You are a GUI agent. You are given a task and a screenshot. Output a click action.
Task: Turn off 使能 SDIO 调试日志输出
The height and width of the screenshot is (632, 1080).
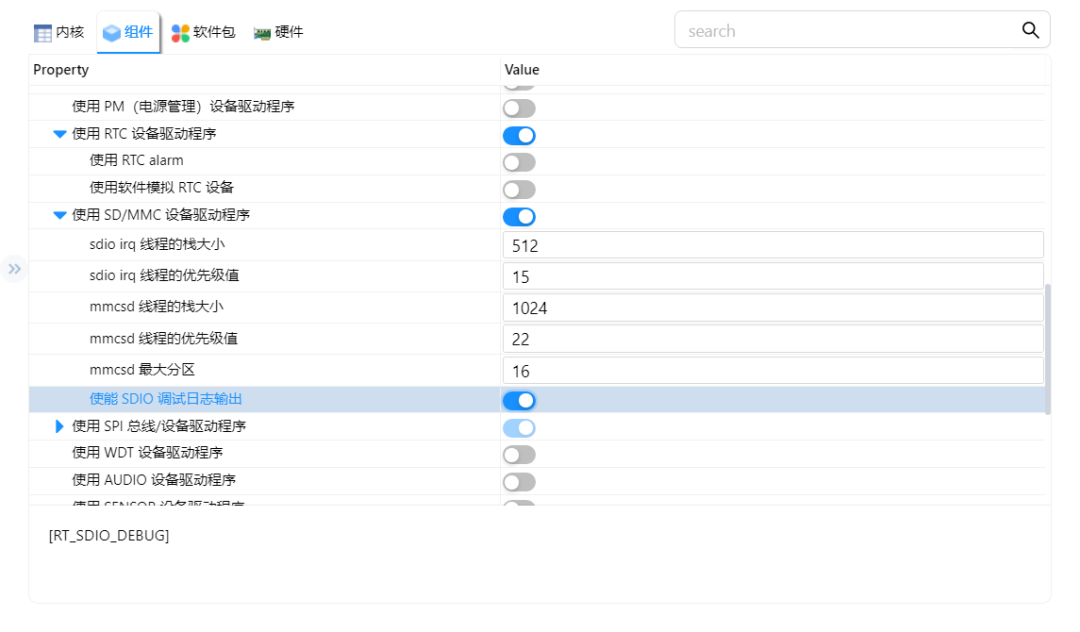(519, 400)
